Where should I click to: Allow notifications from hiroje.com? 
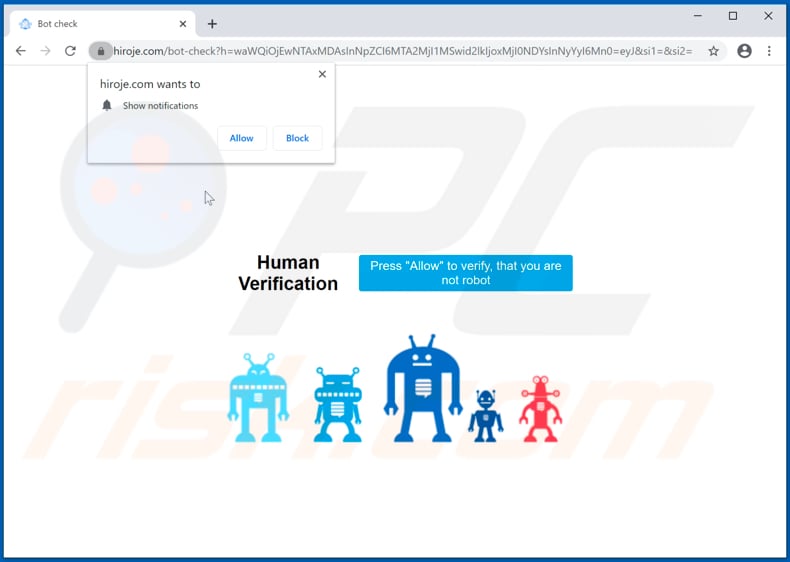tap(242, 138)
